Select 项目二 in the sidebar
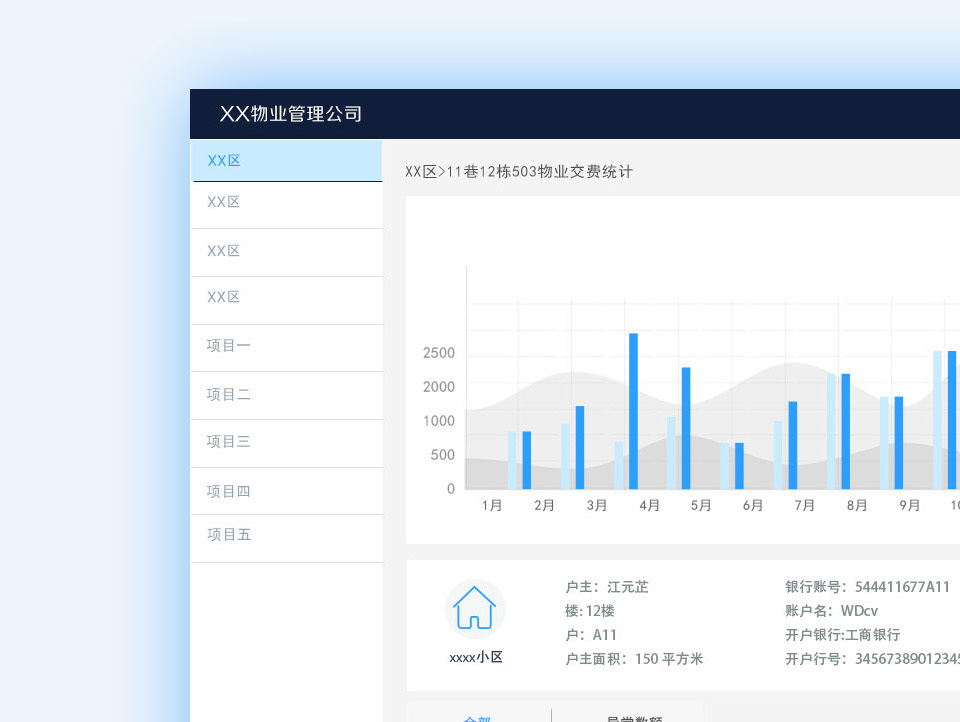 [x=228, y=393]
